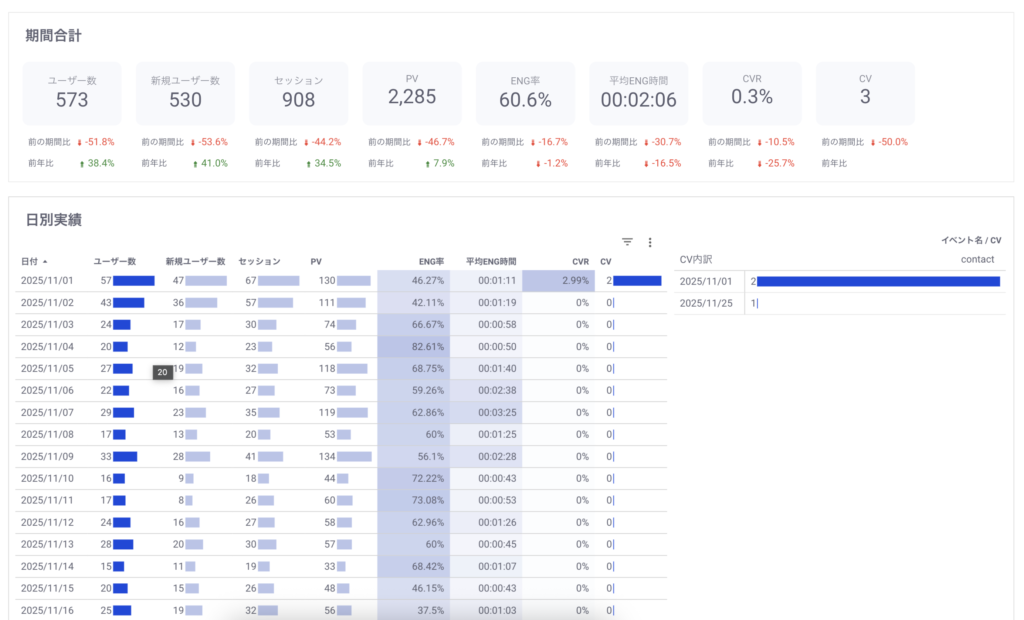Toggle sort arrow on 日付 column header
This screenshot has width=1024, height=620.
pyautogui.click(x=44, y=262)
